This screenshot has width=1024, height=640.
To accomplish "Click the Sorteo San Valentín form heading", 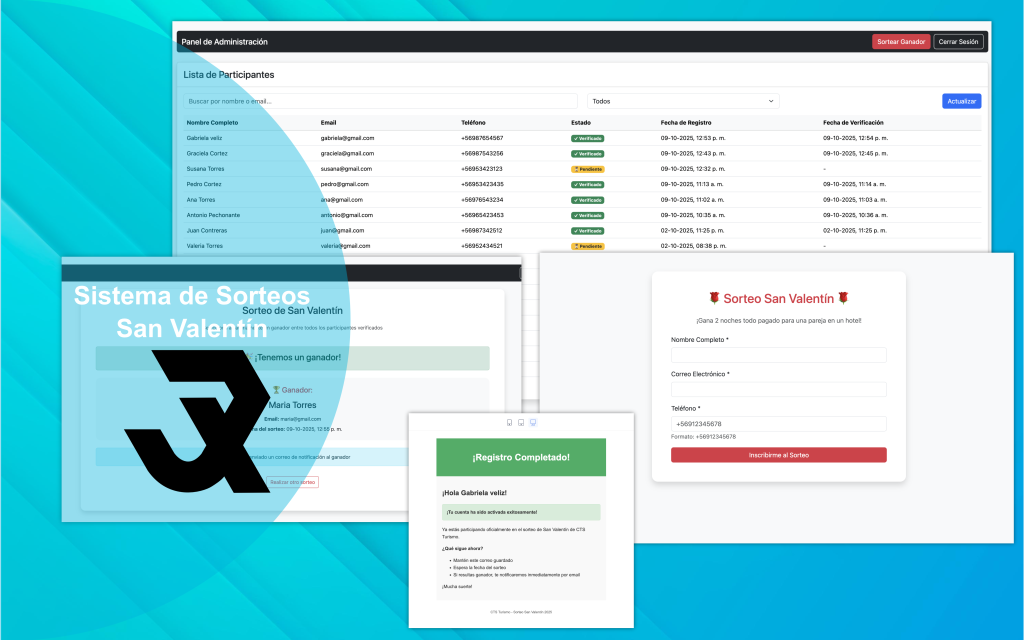I will [778, 298].
